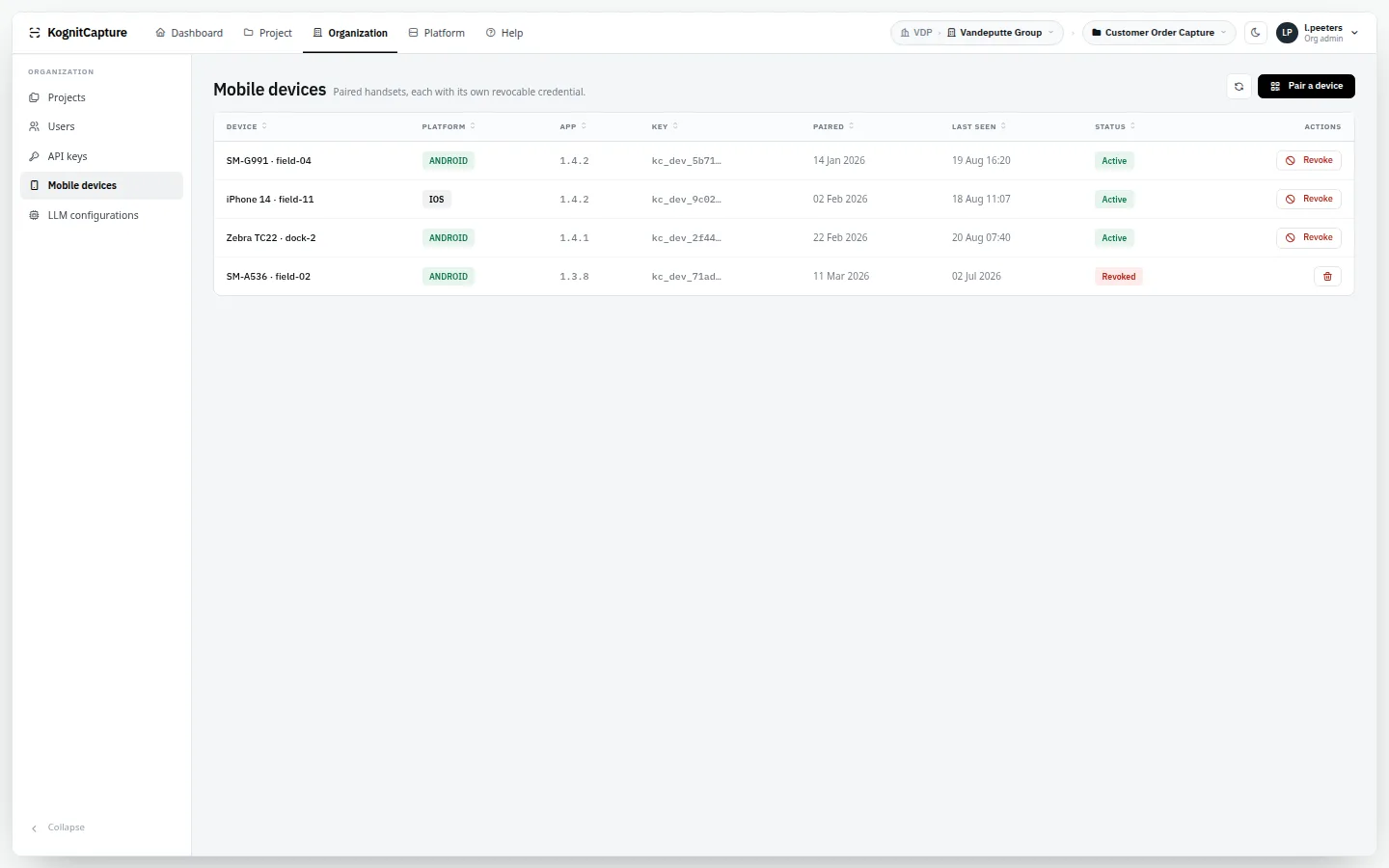Sort by App version column
This screenshot has height=868, width=1389.
(x=573, y=126)
